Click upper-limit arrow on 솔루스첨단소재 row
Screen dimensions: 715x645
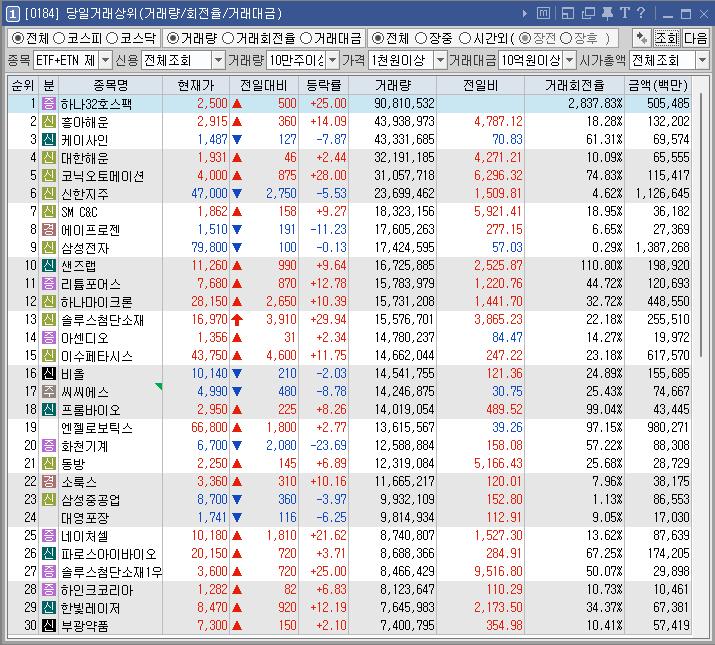pyautogui.click(x=237, y=319)
